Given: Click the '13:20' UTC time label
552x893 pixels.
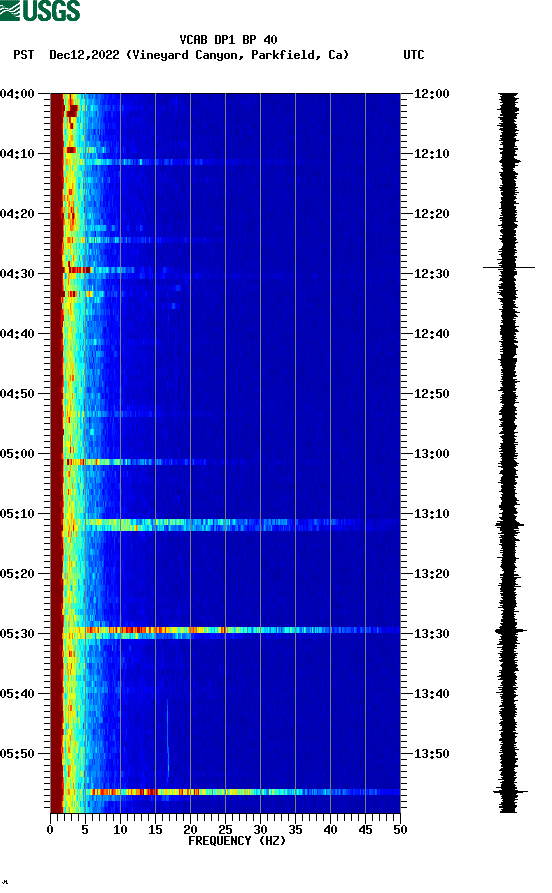Looking at the screenshot, I should (431, 574).
